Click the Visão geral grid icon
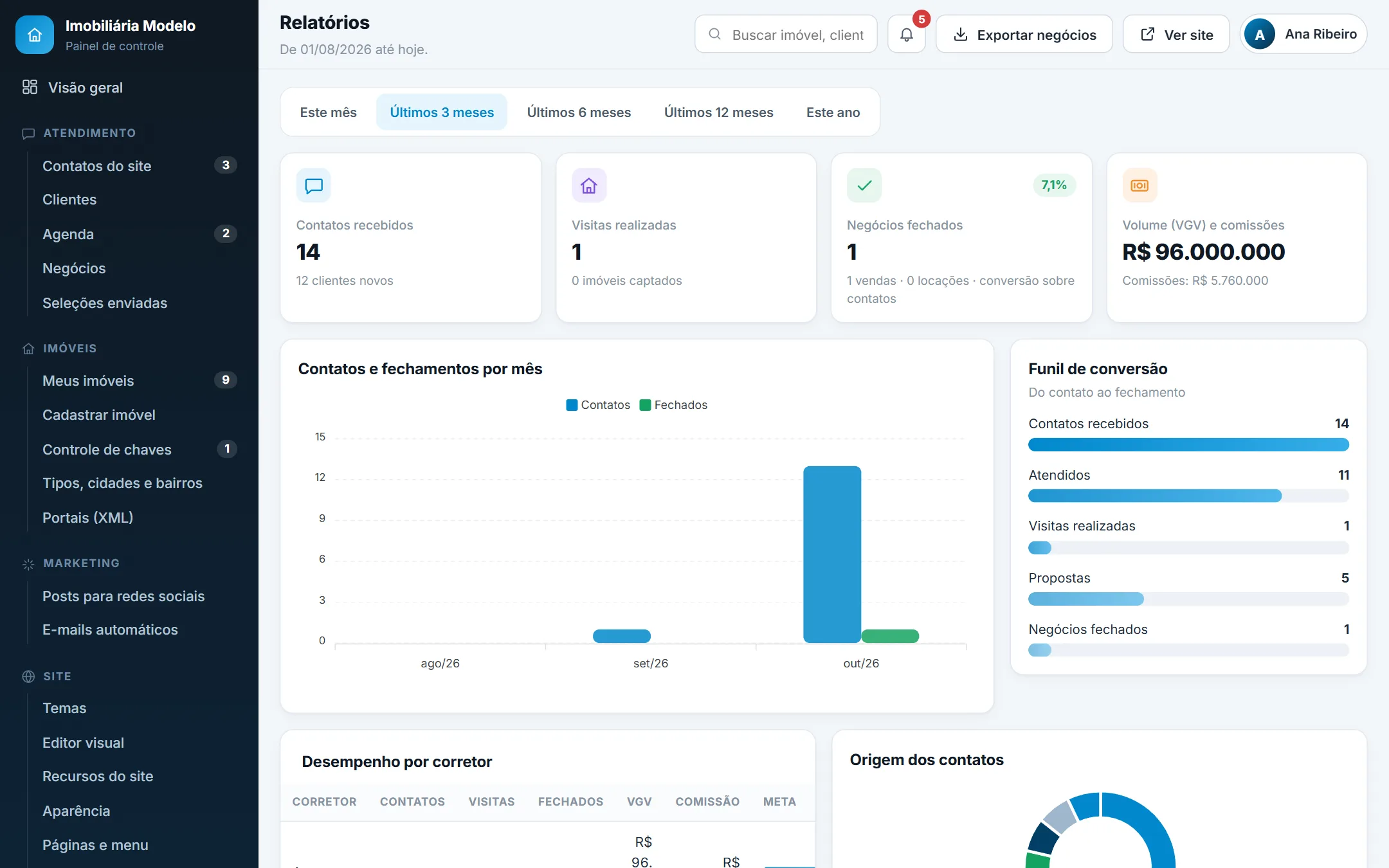The width and height of the screenshot is (1389, 868). (x=30, y=87)
